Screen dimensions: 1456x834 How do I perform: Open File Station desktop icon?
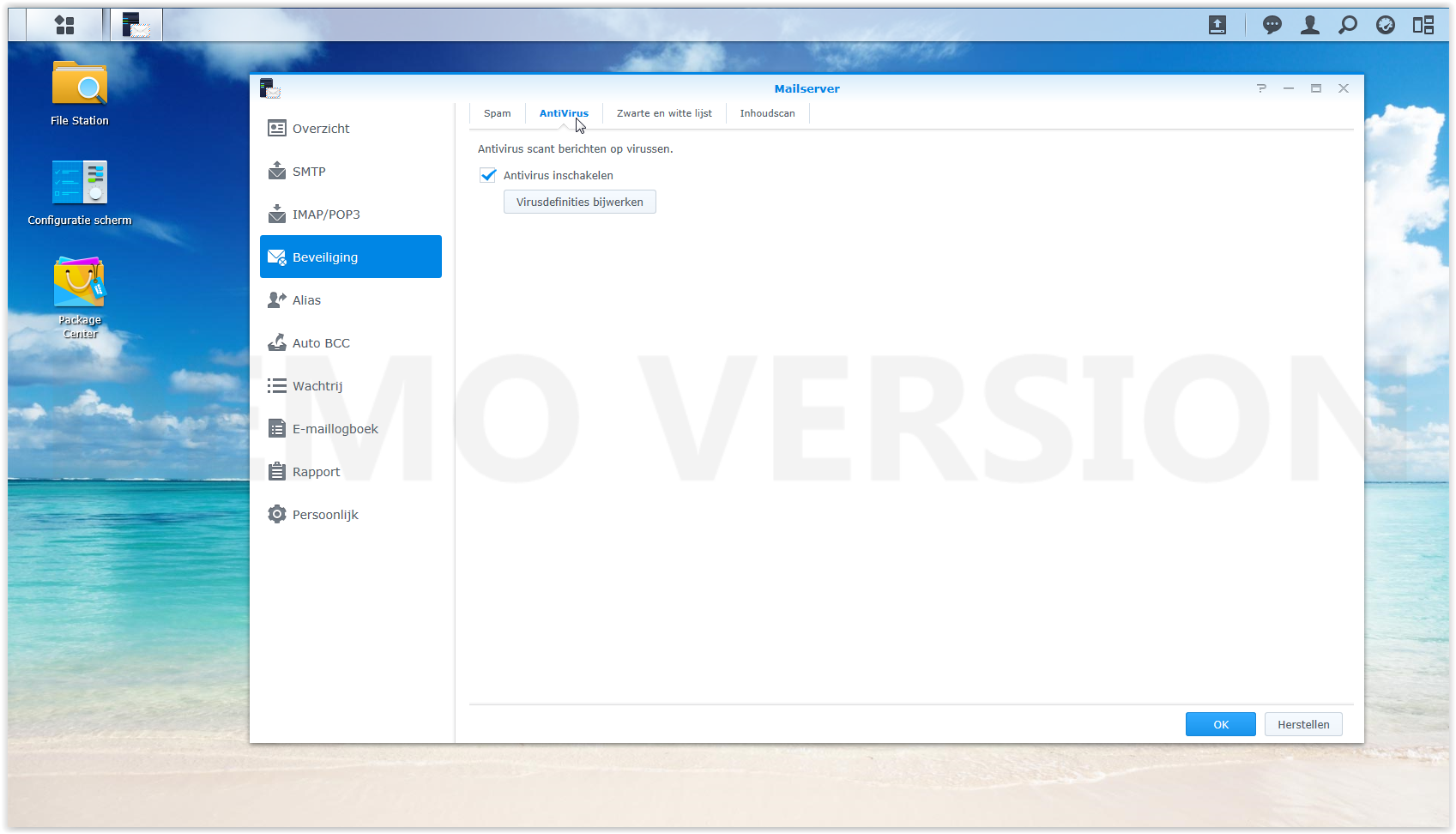click(80, 93)
